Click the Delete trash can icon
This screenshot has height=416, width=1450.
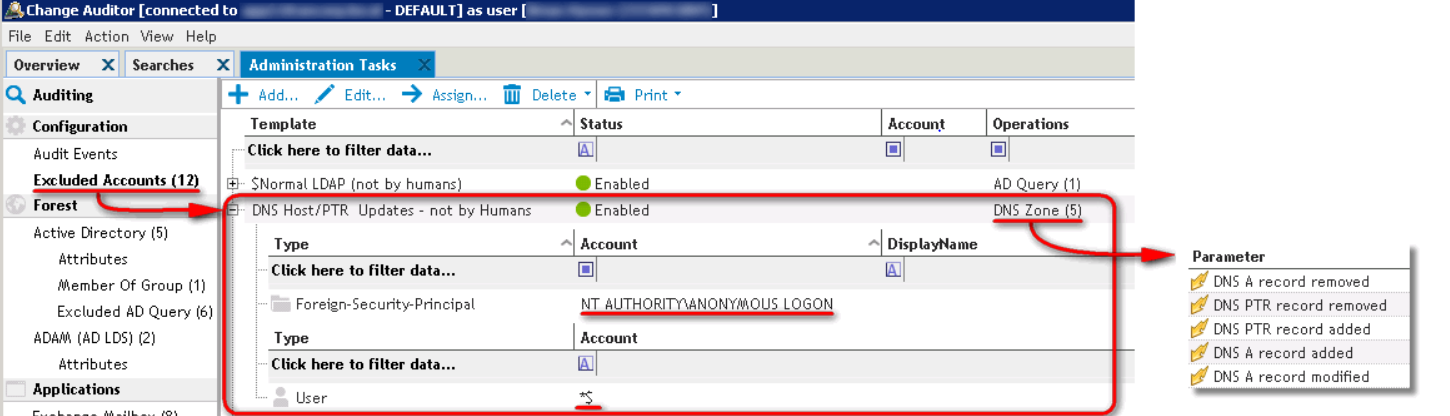pos(512,95)
